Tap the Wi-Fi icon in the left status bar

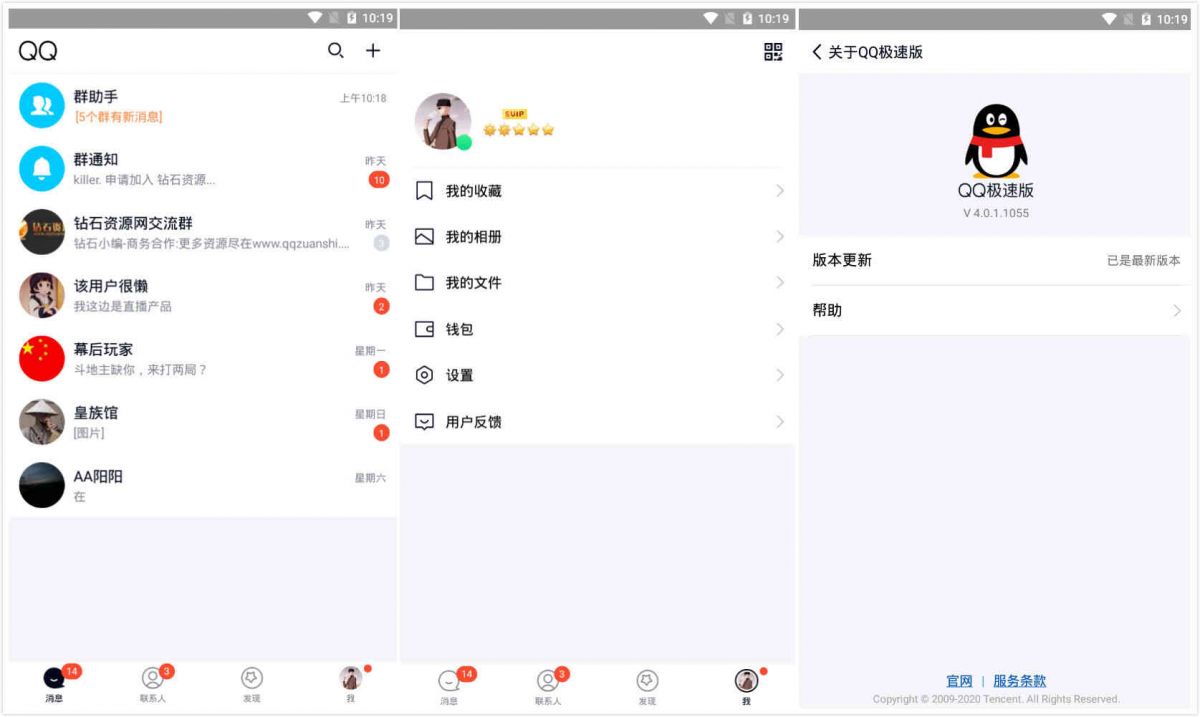[316, 18]
